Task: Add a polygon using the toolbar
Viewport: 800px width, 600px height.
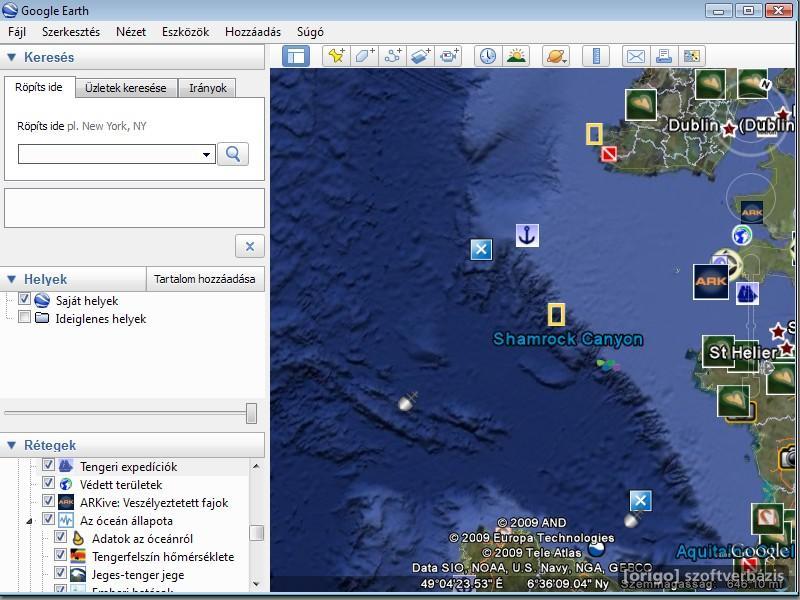Action: point(364,56)
